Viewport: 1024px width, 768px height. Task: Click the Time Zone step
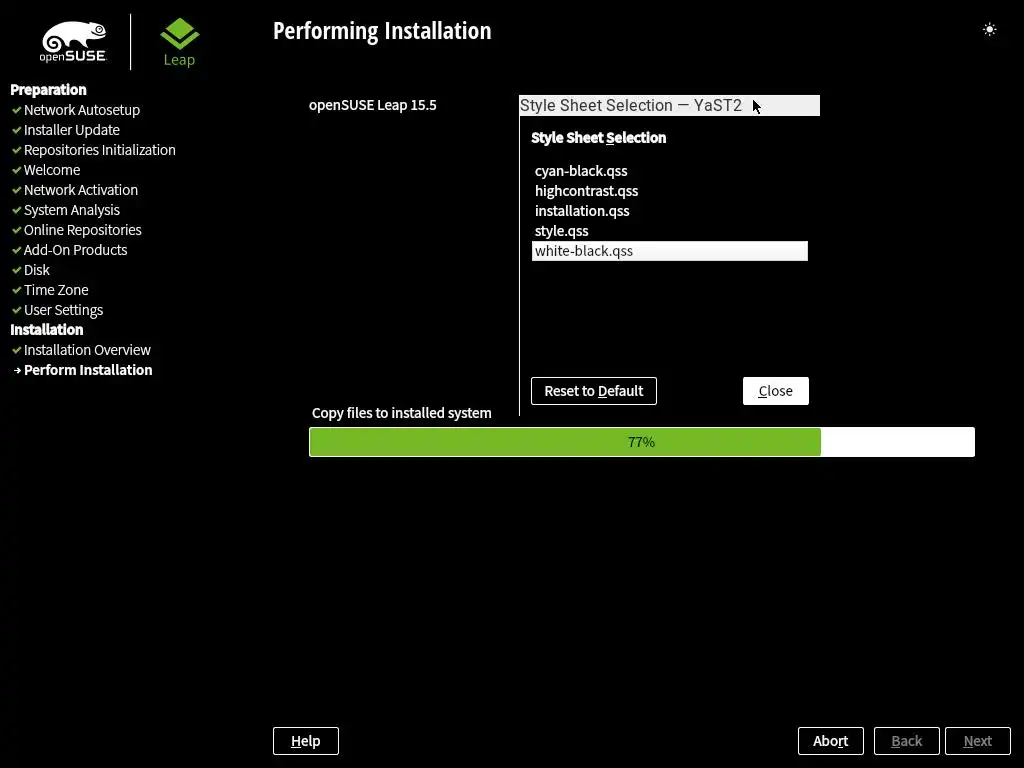coord(56,290)
